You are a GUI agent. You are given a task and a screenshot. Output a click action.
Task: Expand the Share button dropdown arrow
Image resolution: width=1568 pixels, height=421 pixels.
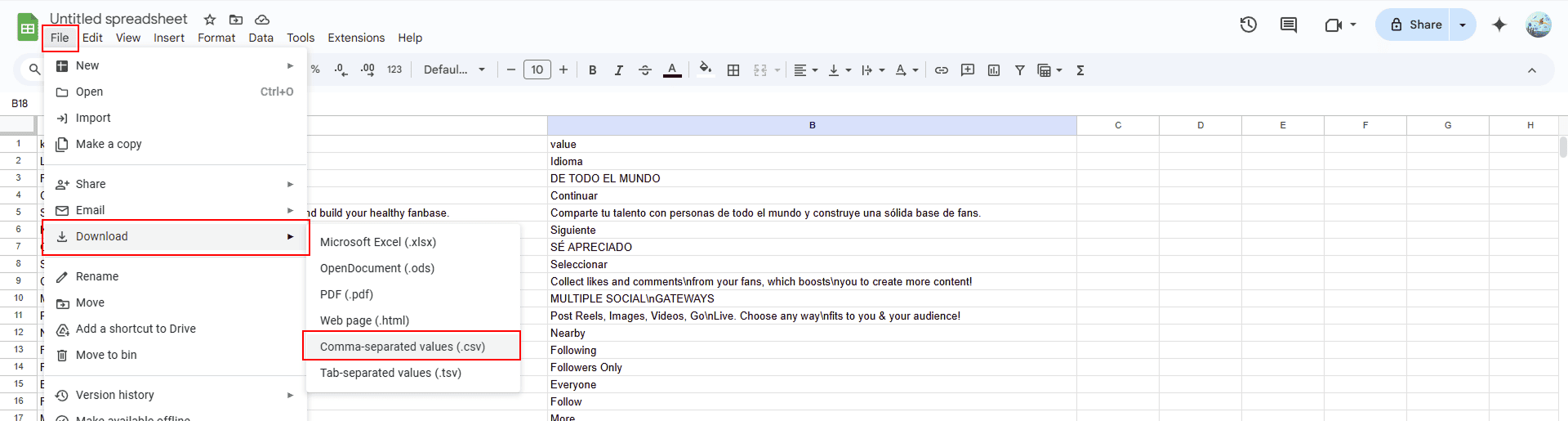1463,25
